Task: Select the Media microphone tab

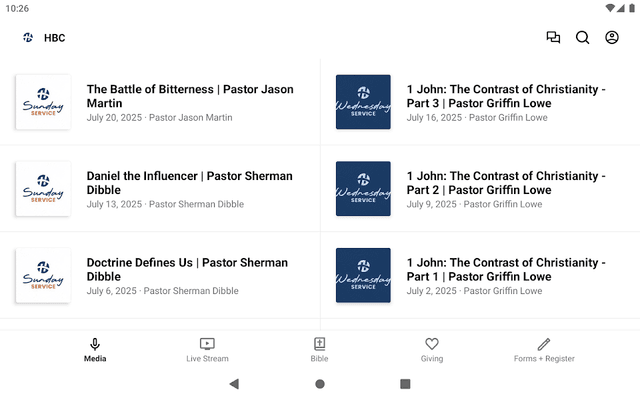Action: coord(95,350)
